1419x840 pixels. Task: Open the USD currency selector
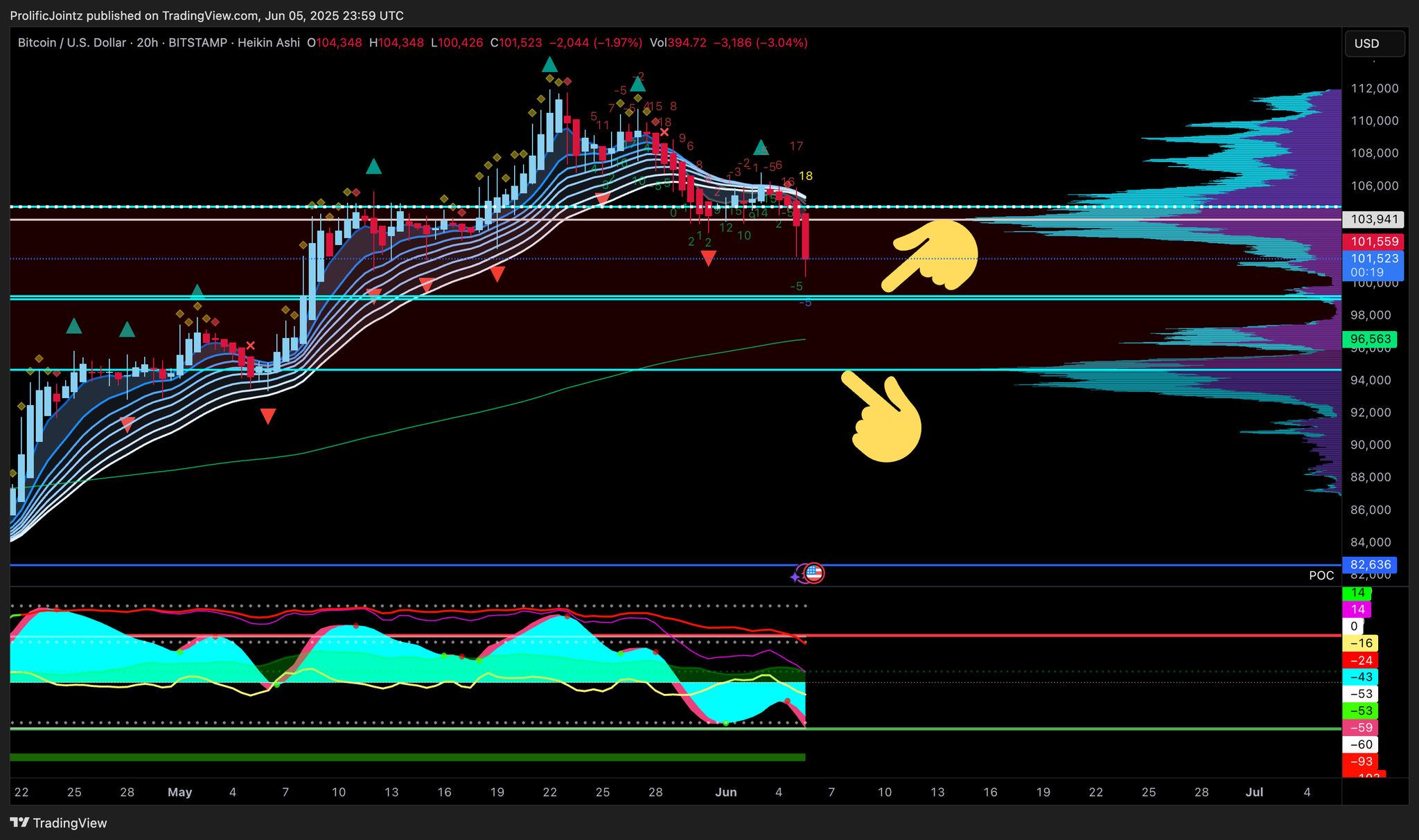click(x=1373, y=44)
